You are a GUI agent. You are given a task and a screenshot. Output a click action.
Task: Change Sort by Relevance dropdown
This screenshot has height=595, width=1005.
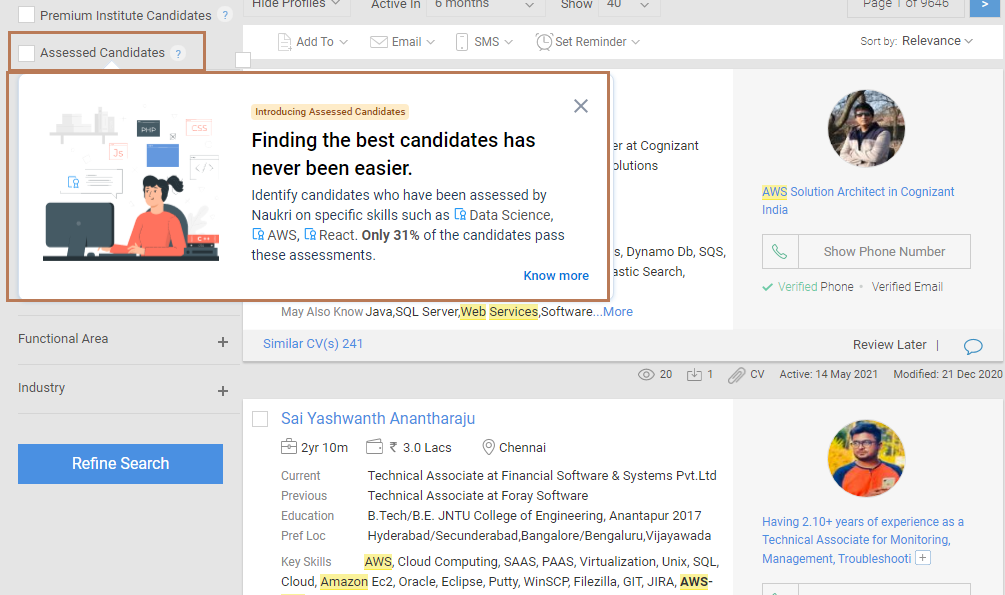(938, 41)
